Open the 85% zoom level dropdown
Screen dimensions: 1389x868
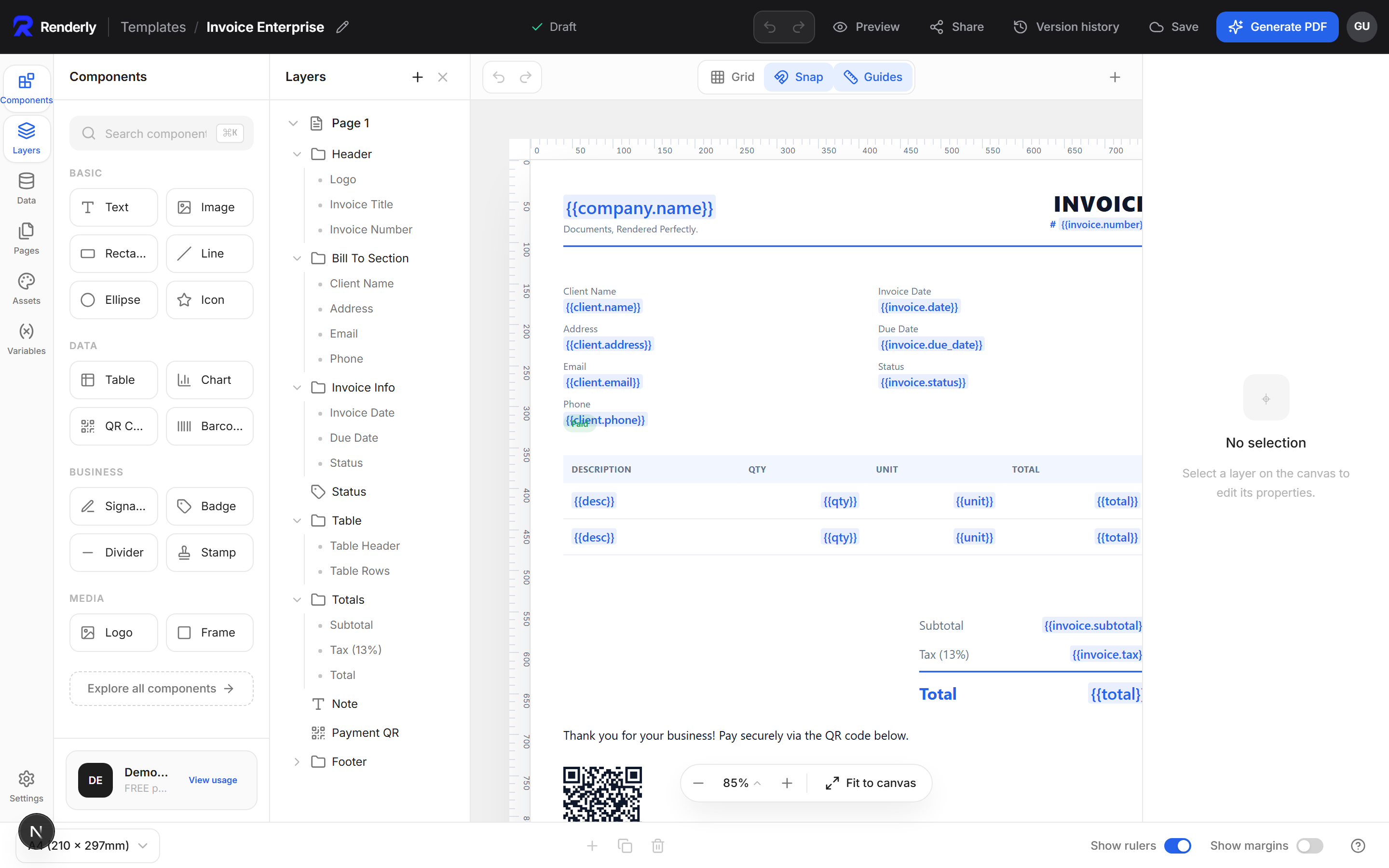click(742, 783)
